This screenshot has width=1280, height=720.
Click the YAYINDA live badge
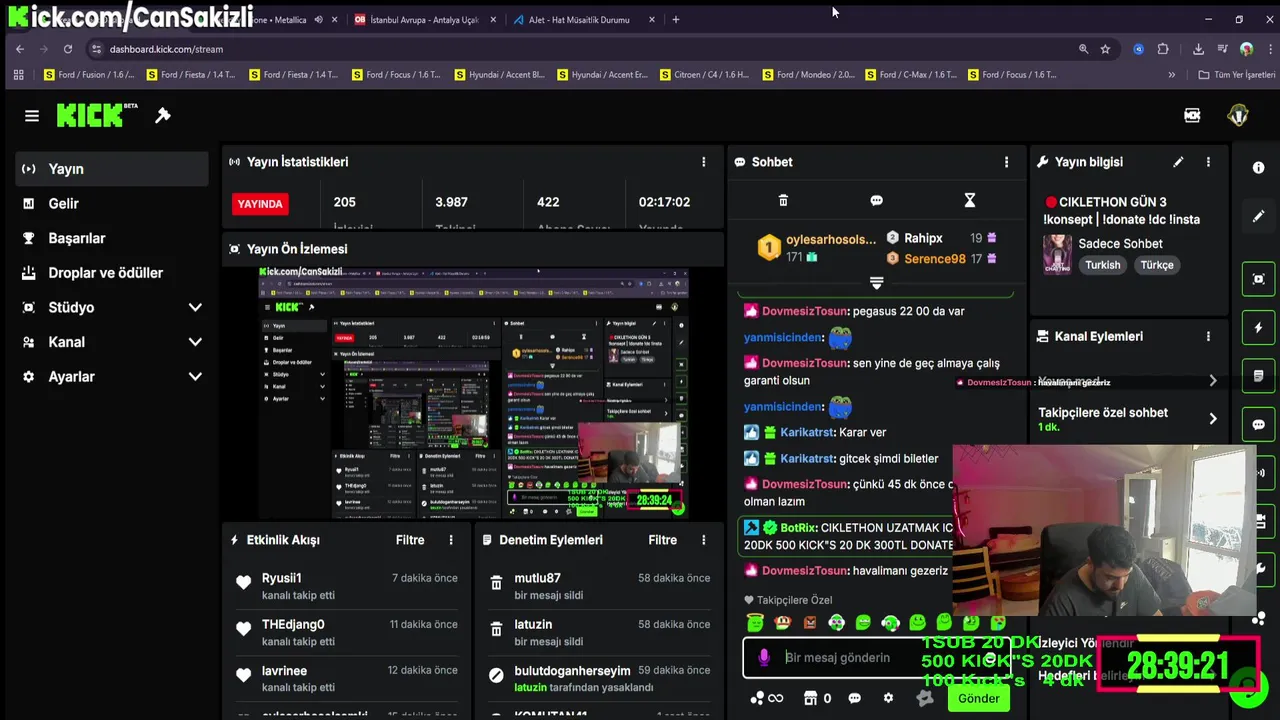[x=260, y=204]
